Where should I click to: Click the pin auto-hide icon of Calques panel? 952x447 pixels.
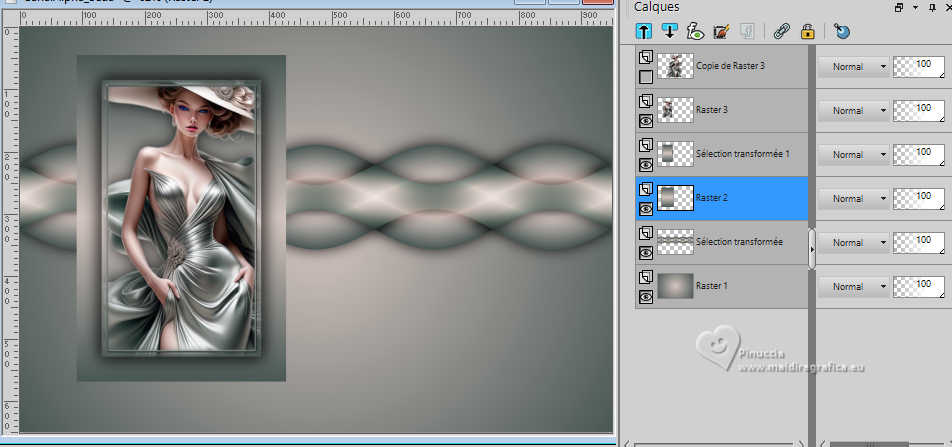tap(933, 8)
